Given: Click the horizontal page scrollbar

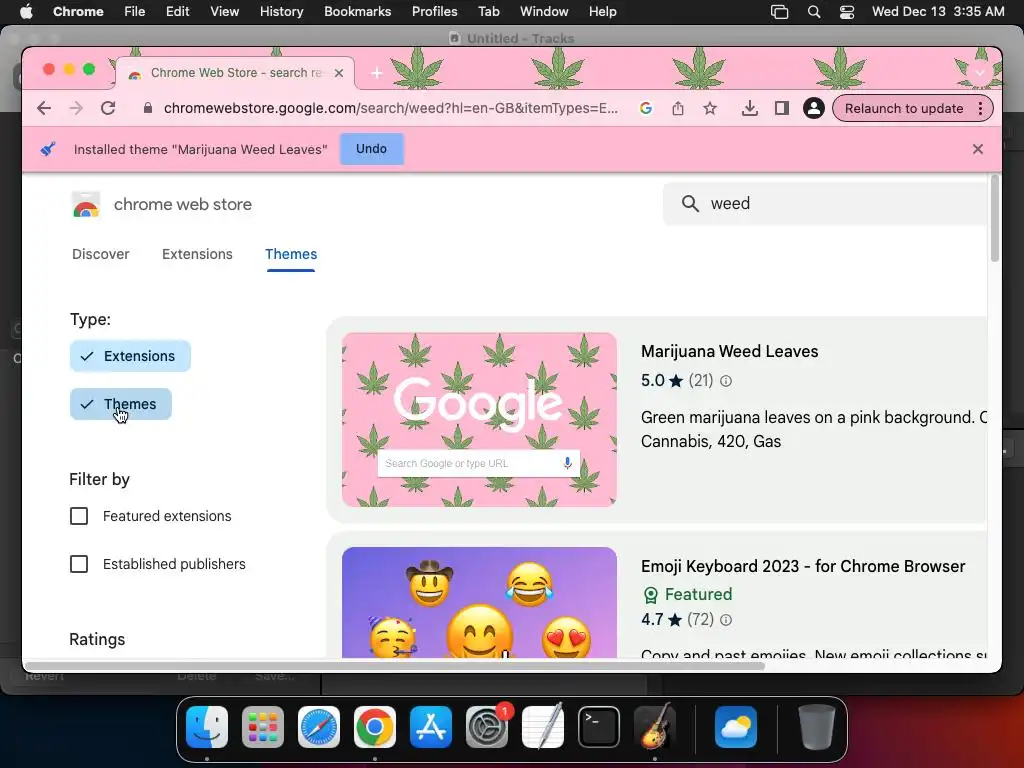Looking at the screenshot, I should pyautogui.click(x=396, y=666).
